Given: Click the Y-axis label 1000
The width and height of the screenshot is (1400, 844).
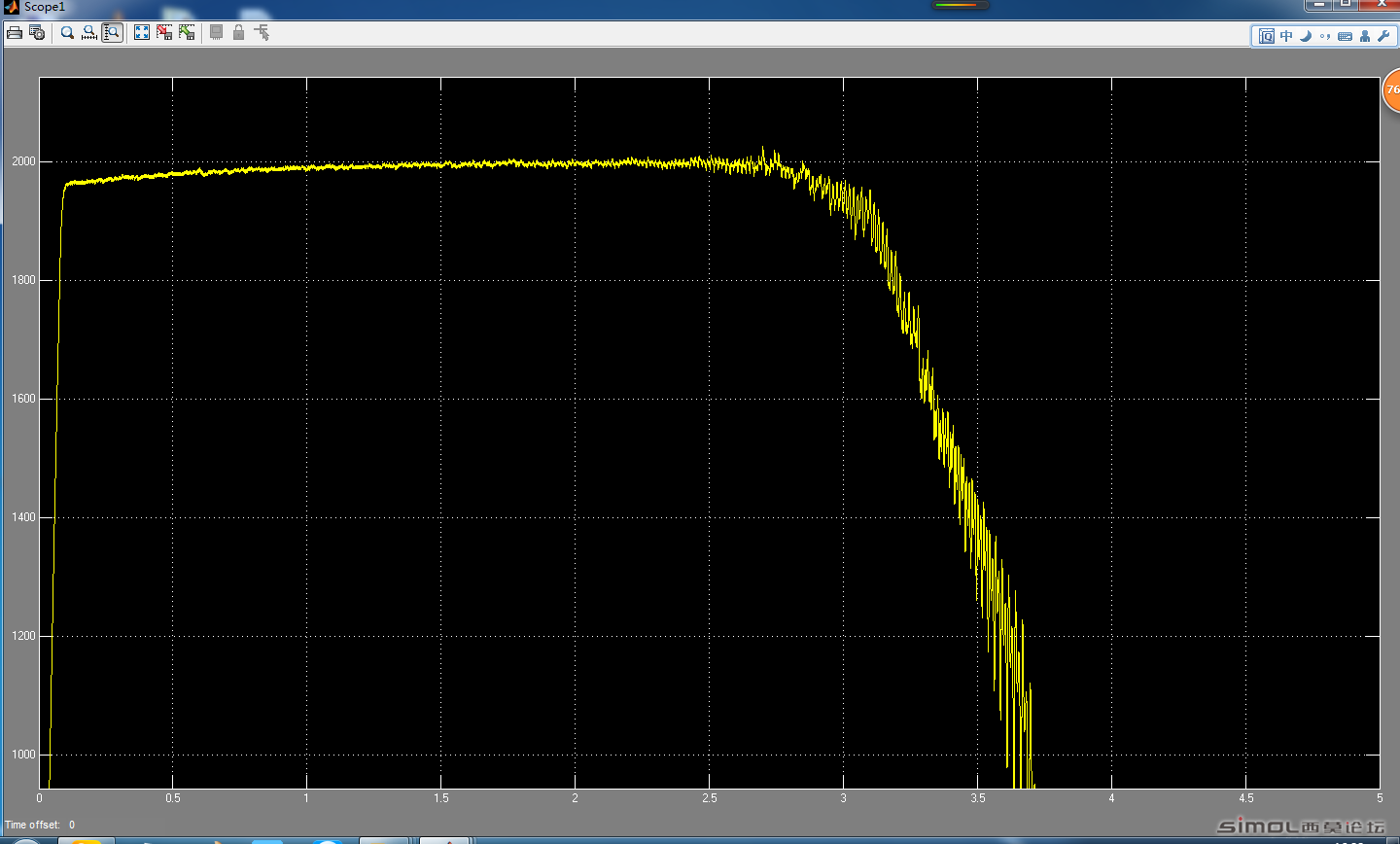Looking at the screenshot, I should [23, 755].
